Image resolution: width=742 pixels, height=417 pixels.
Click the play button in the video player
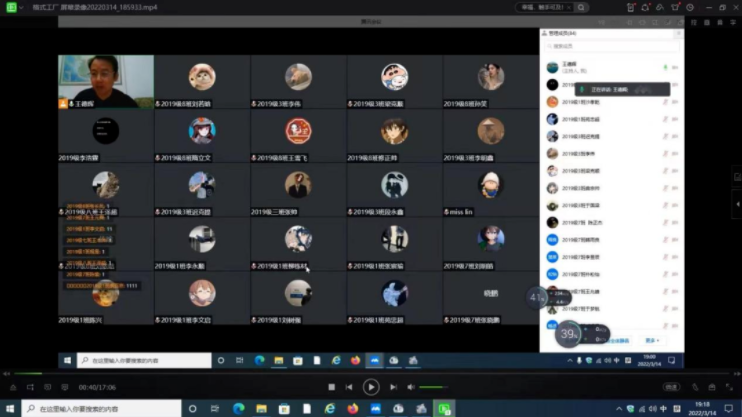pyautogui.click(x=371, y=387)
